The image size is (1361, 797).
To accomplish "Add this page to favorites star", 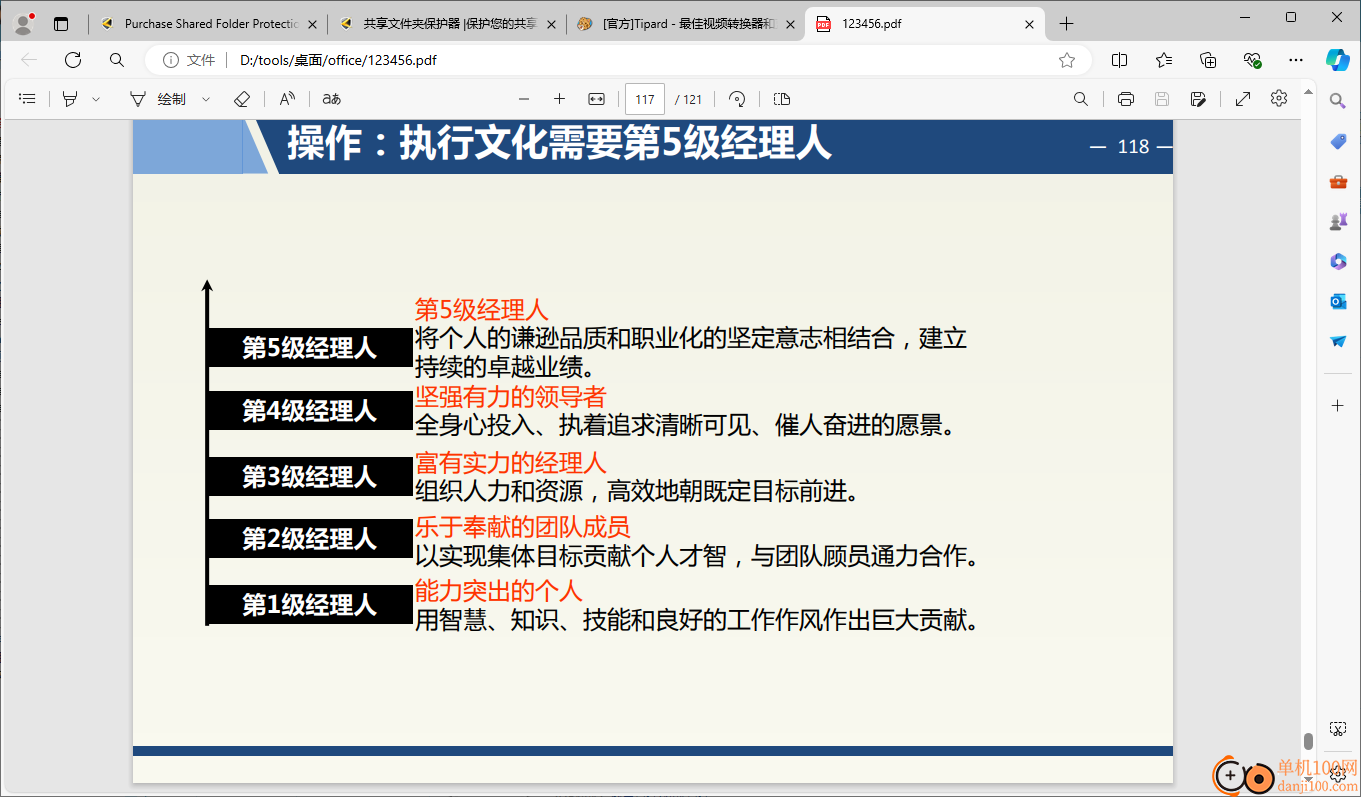I will pyautogui.click(x=1067, y=60).
